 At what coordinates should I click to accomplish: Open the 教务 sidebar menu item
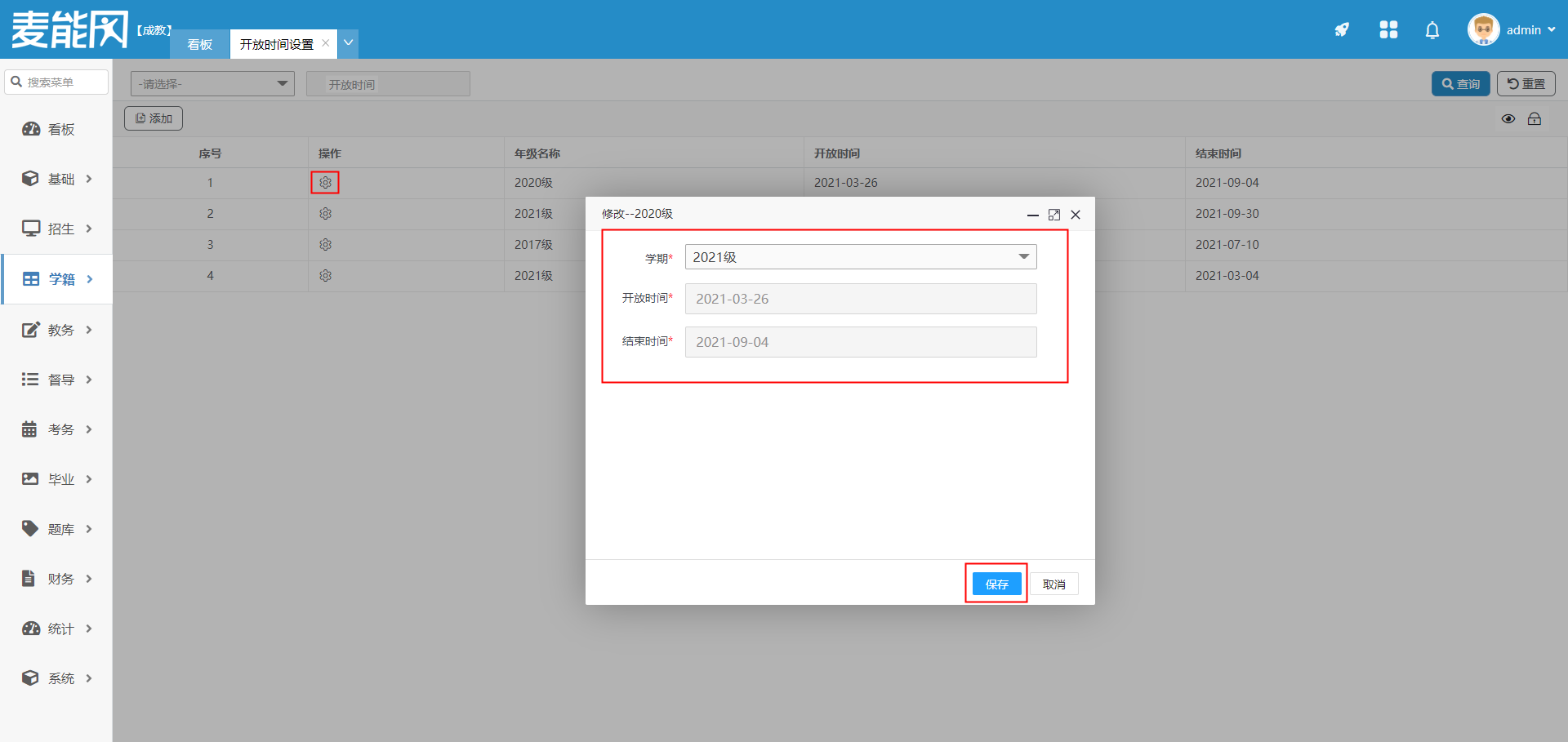pos(57,330)
